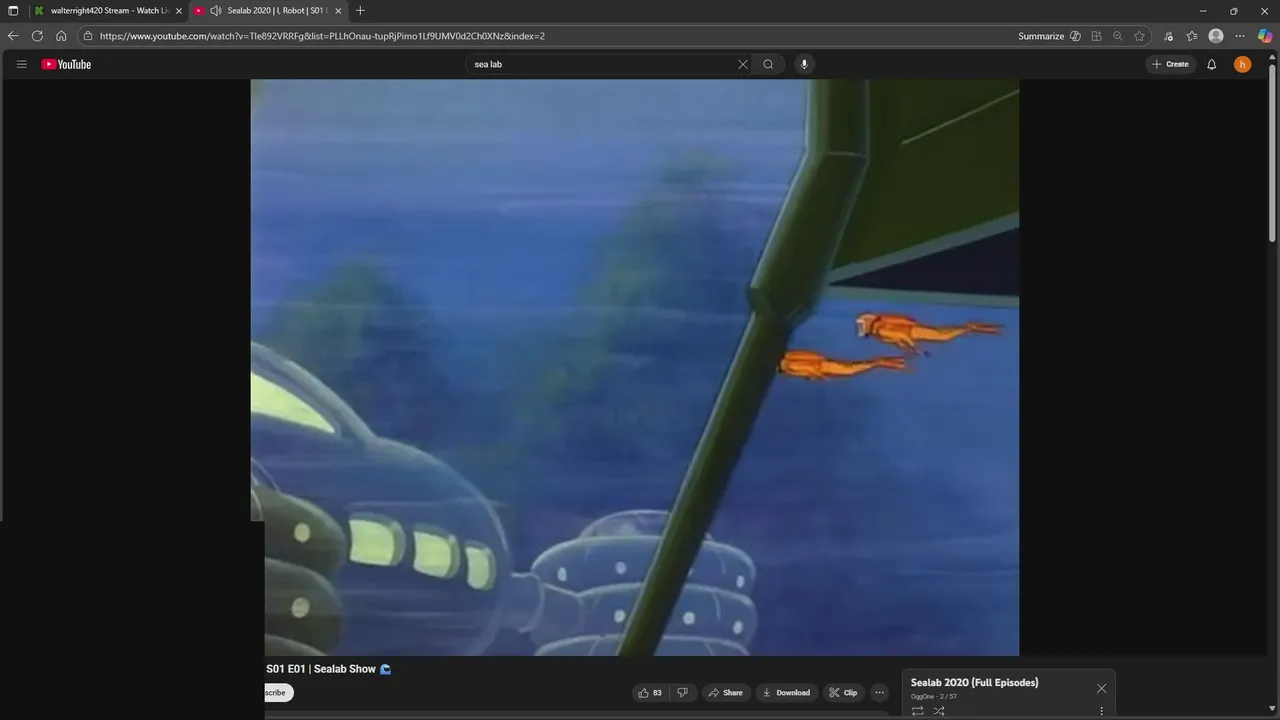This screenshot has width=1280, height=720.
Task: Toggle shuffle playlist
Action: pyautogui.click(x=939, y=711)
